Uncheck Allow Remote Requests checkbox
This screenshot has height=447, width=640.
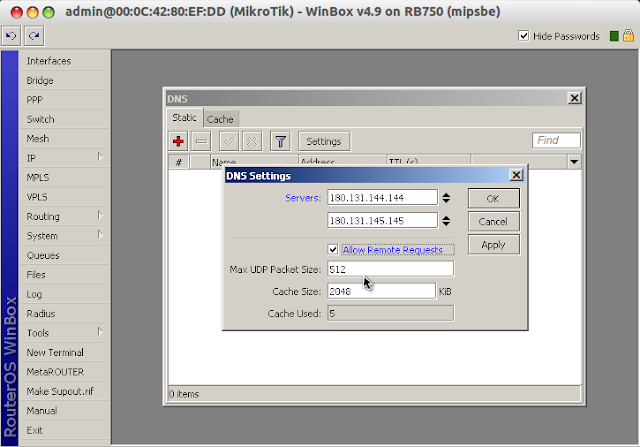click(333, 249)
